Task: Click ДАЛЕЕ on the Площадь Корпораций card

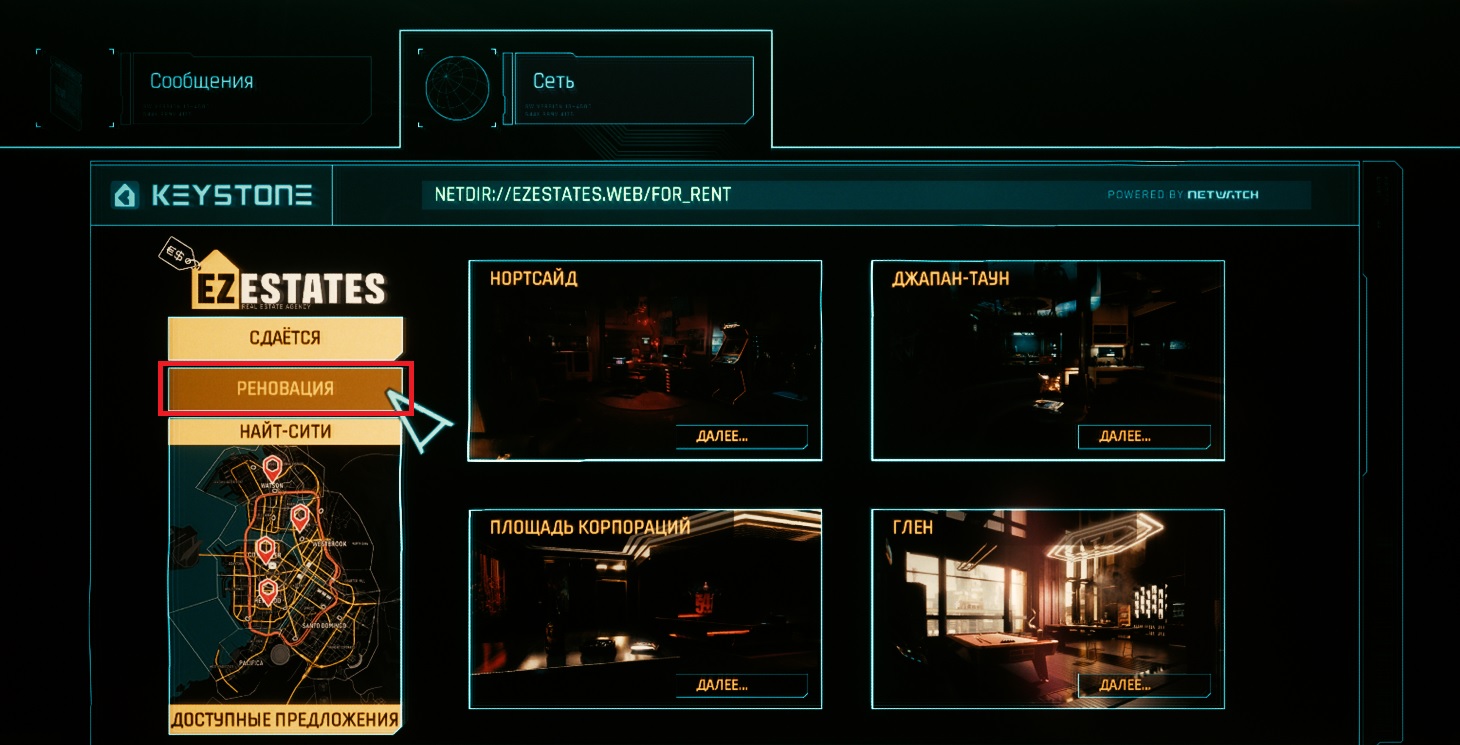Action: 741,685
